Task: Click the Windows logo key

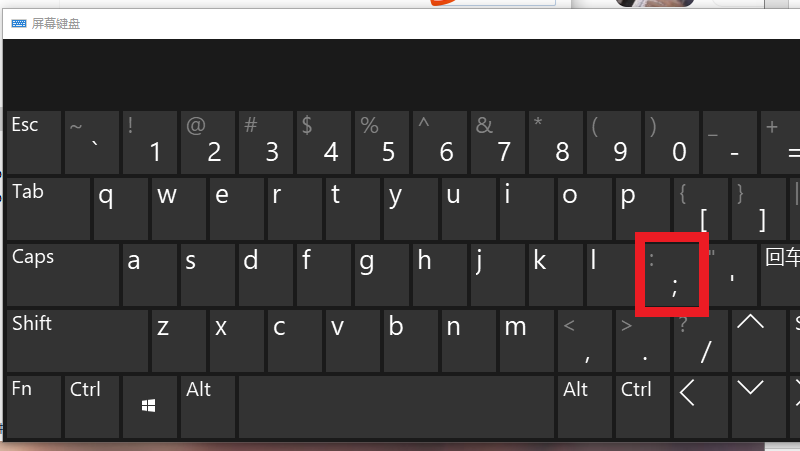Action: click(x=148, y=407)
